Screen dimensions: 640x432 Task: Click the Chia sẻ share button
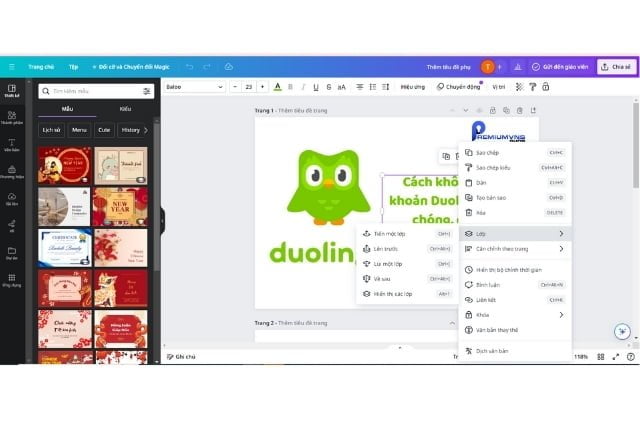tap(616, 67)
